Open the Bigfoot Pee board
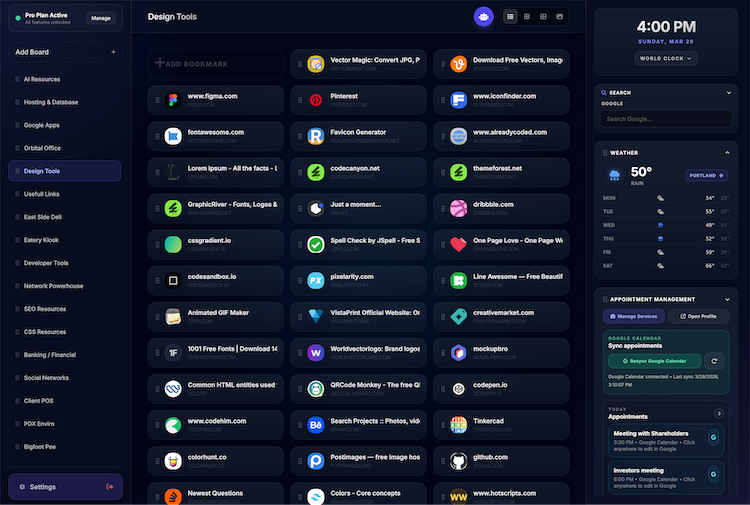The image size is (750, 505). coord(65,447)
